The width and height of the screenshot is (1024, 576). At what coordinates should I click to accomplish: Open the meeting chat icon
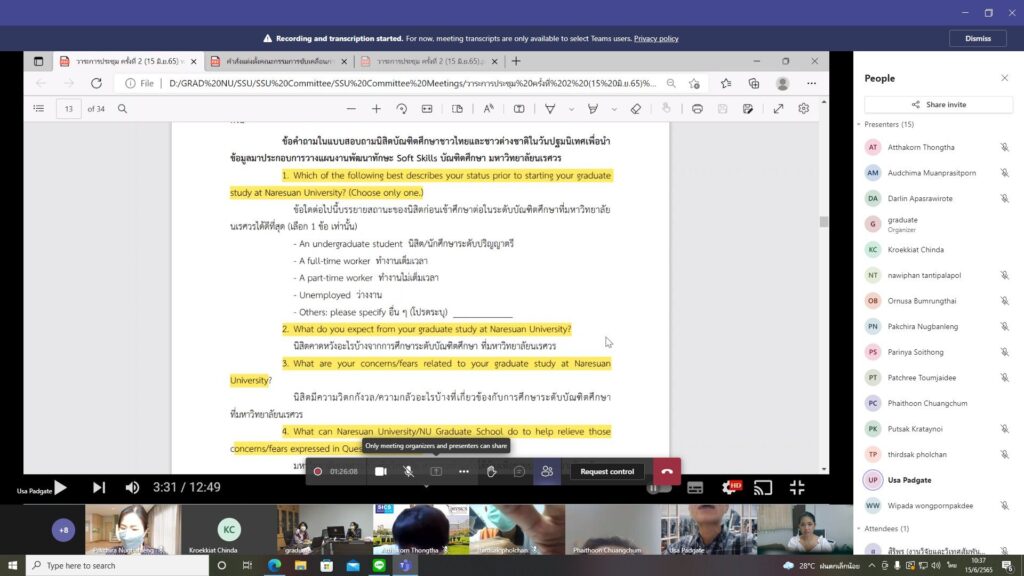pos(519,472)
